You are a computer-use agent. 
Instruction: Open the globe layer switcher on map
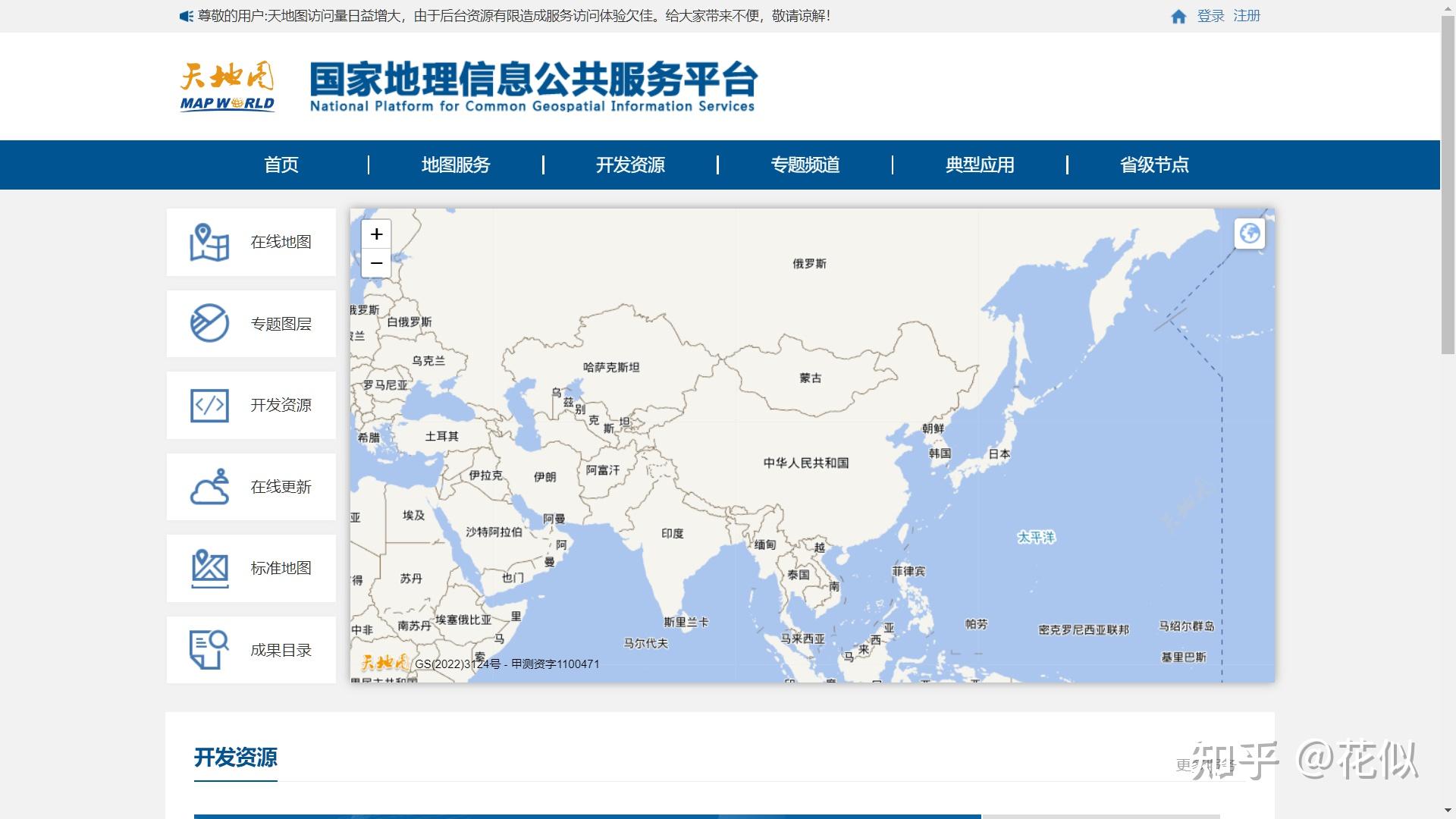(1249, 234)
